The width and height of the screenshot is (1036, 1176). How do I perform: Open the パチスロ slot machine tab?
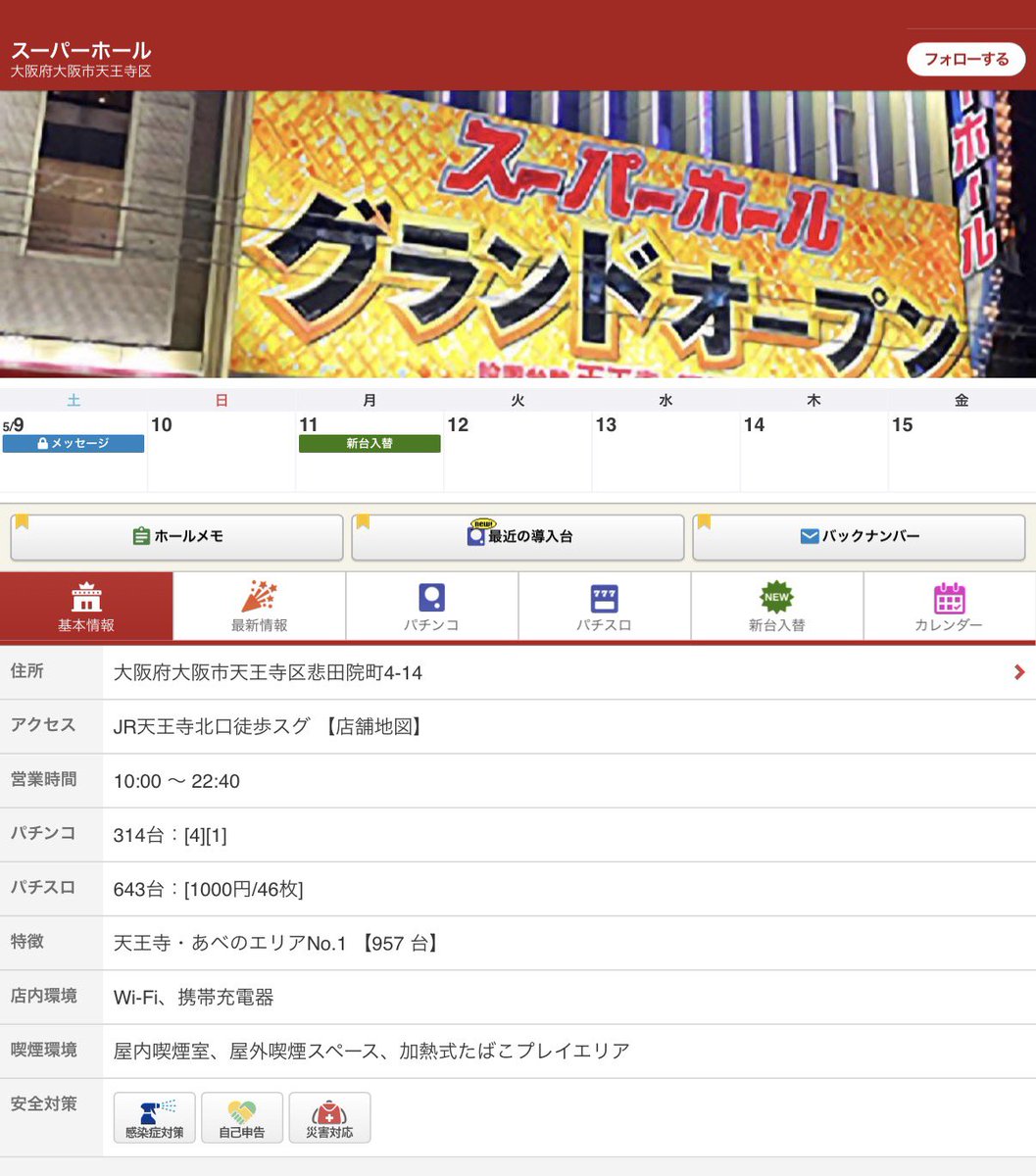pyautogui.click(x=604, y=607)
